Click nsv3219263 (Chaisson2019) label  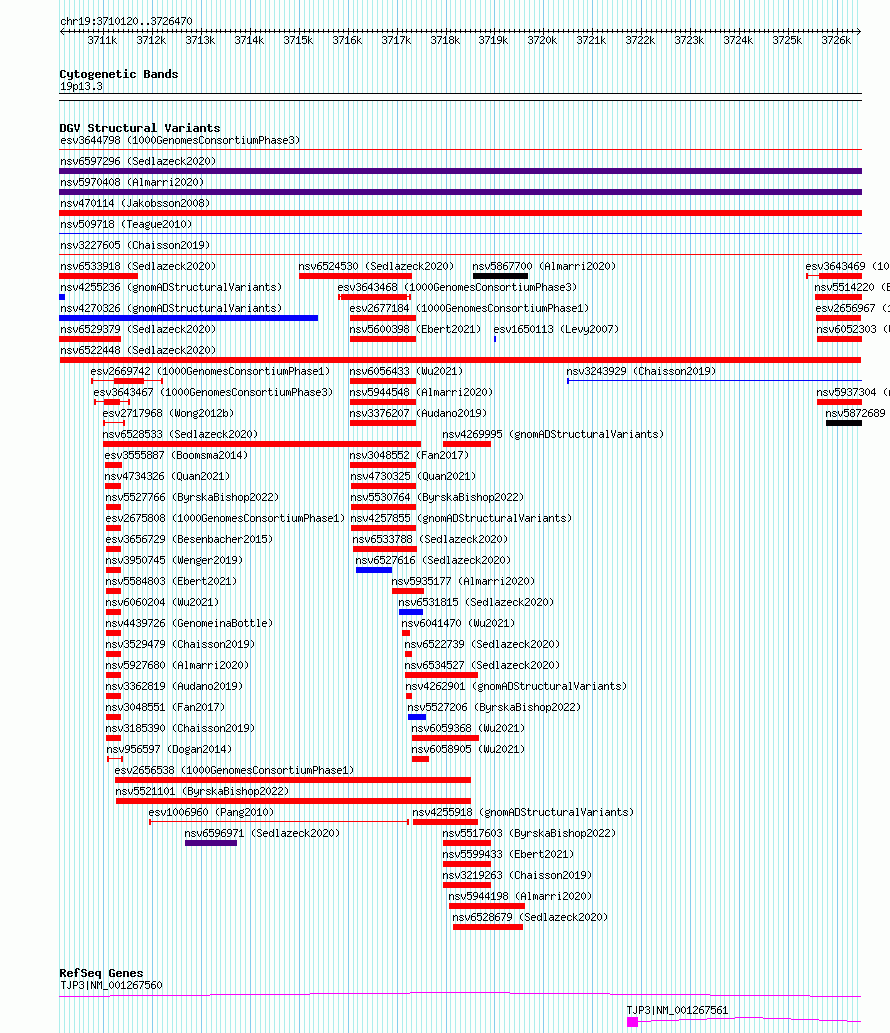pos(517,877)
